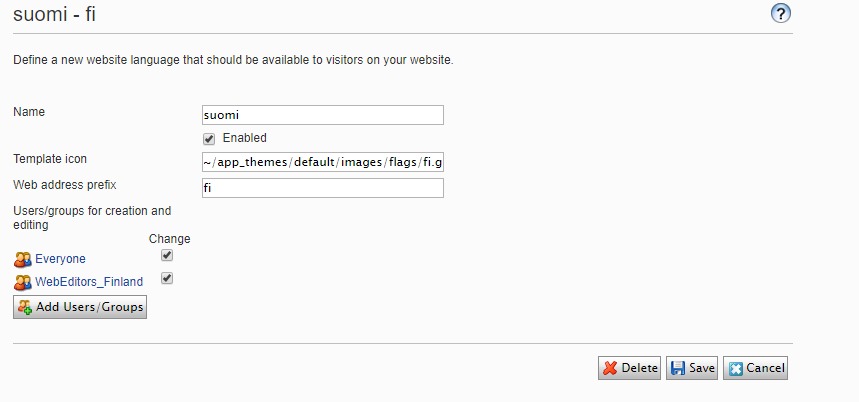Image resolution: width=859 pixels, height=402 pixels.
Task: Select the Web address prefix field
Action: 322,188
